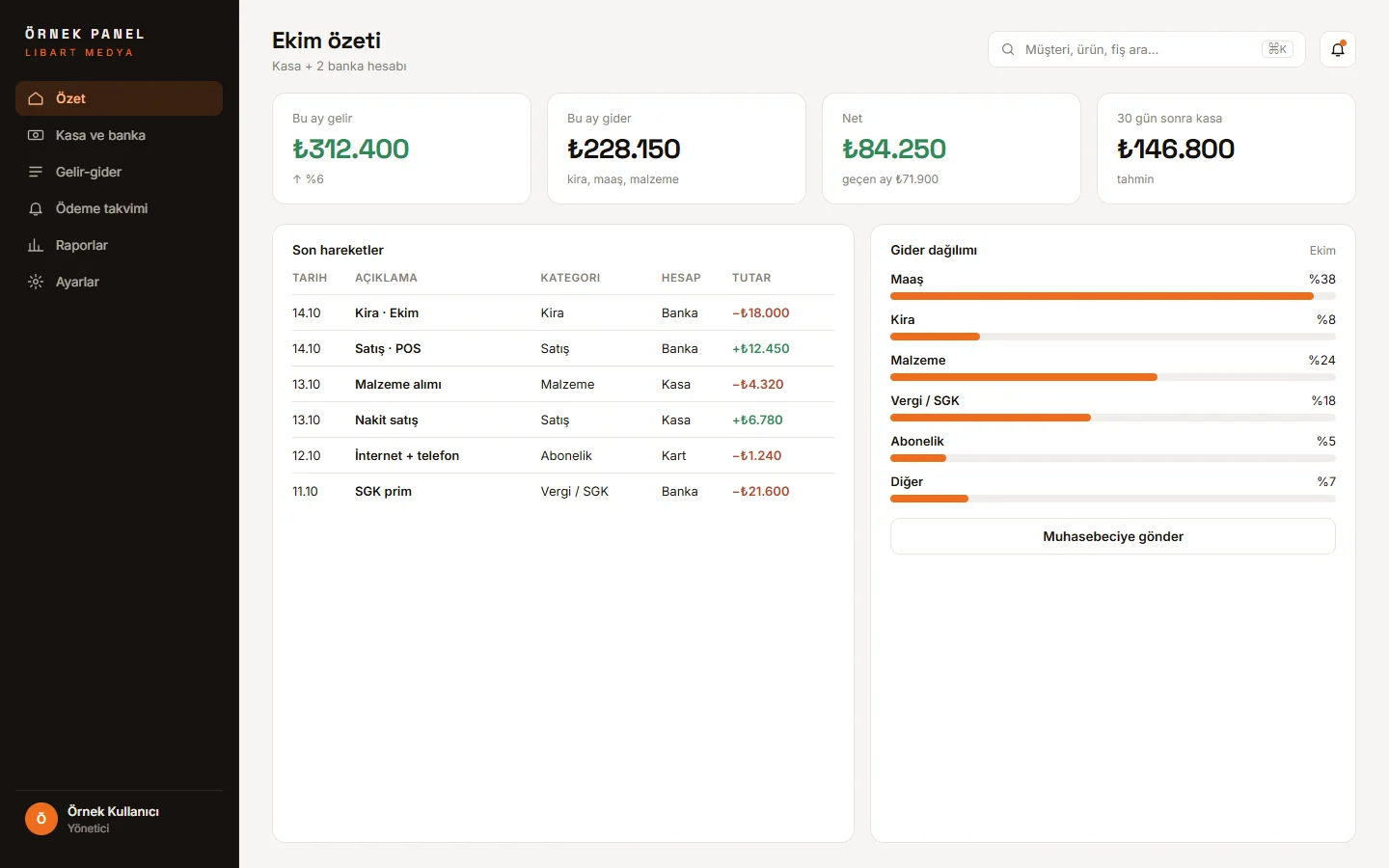This screenshot has width=1389, height=868.
Task: Click the Vergi / SGK progress bar
Action: pyautogui.click(x=1113, y=418)
